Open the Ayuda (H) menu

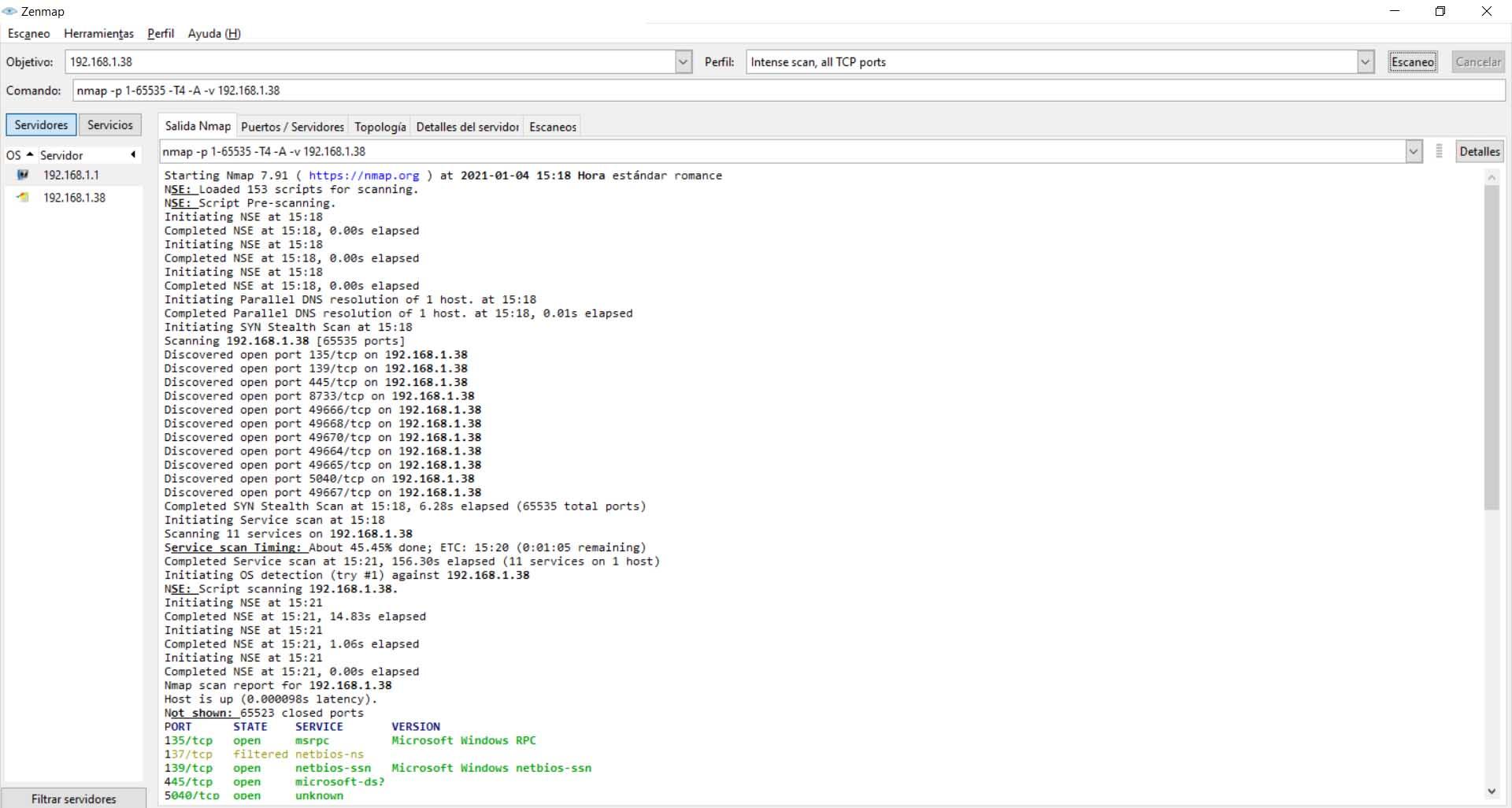214,33
